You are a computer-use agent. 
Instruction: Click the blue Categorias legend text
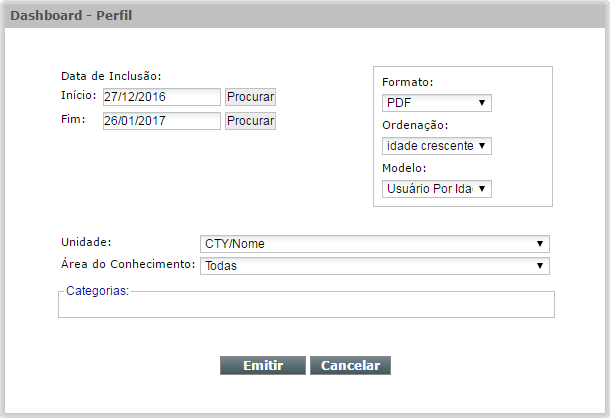97,291
